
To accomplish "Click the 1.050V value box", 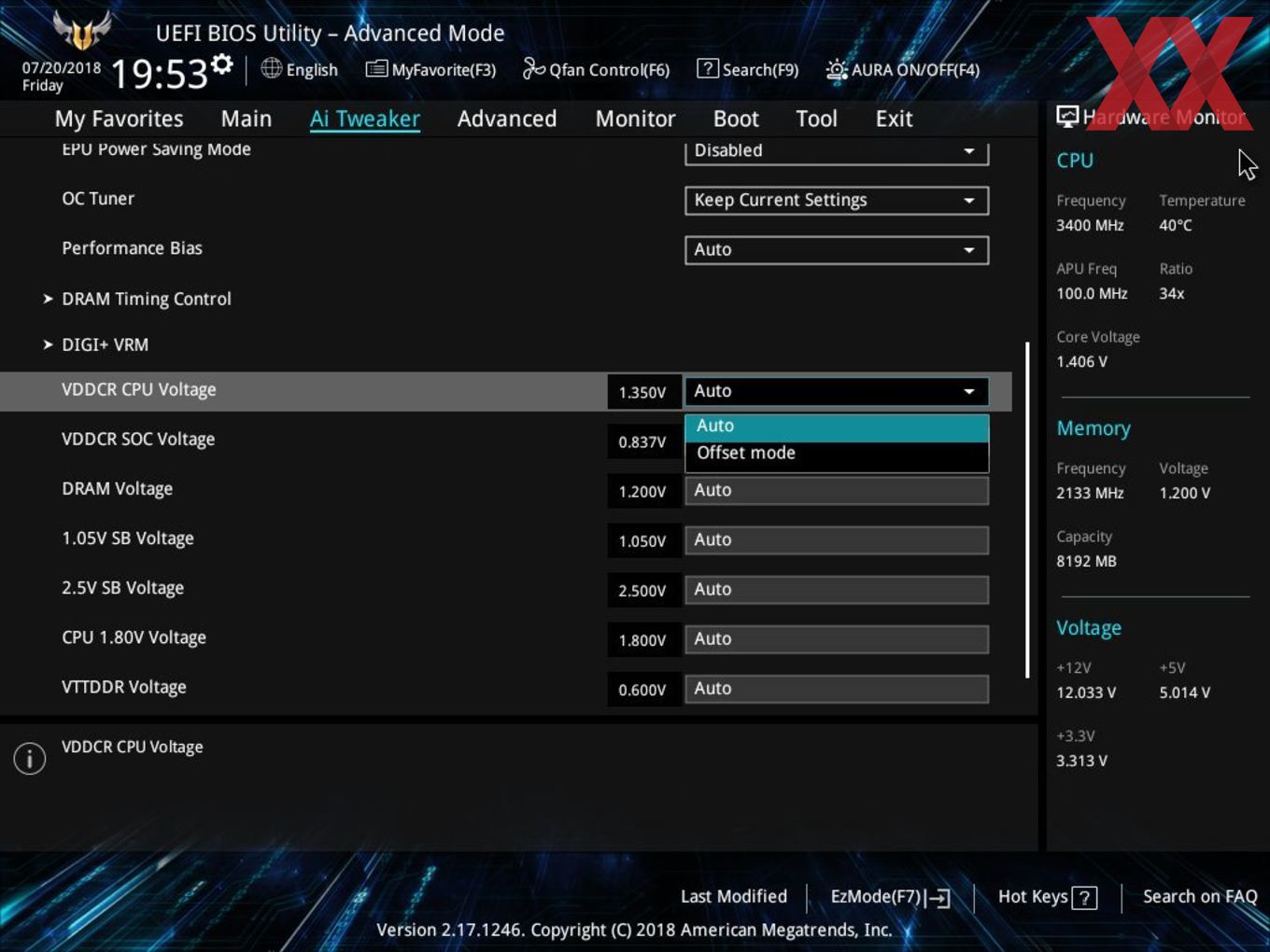I will [642, 540].
